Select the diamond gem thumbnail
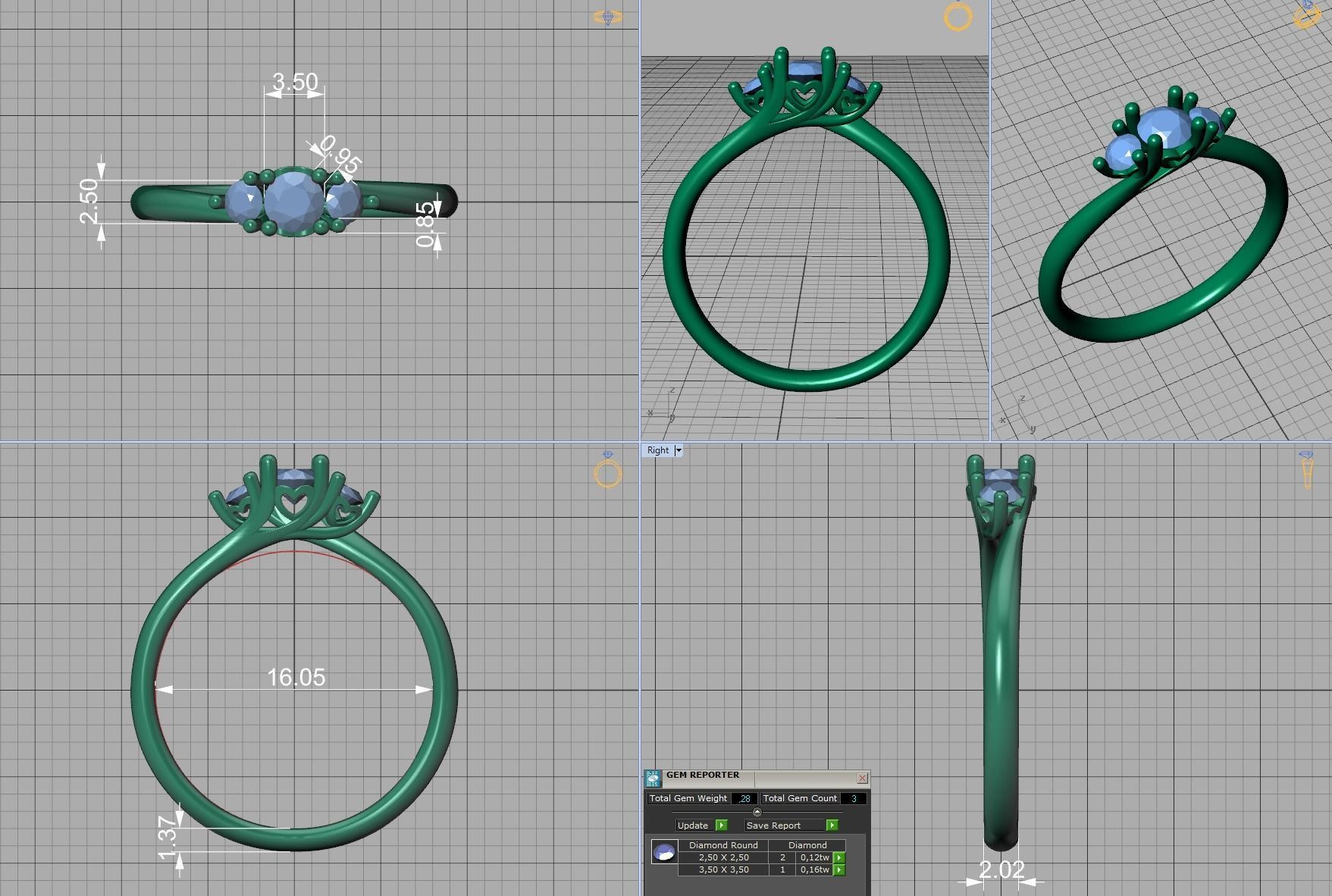Viewport: 1332px width, 896px height. 664,852
